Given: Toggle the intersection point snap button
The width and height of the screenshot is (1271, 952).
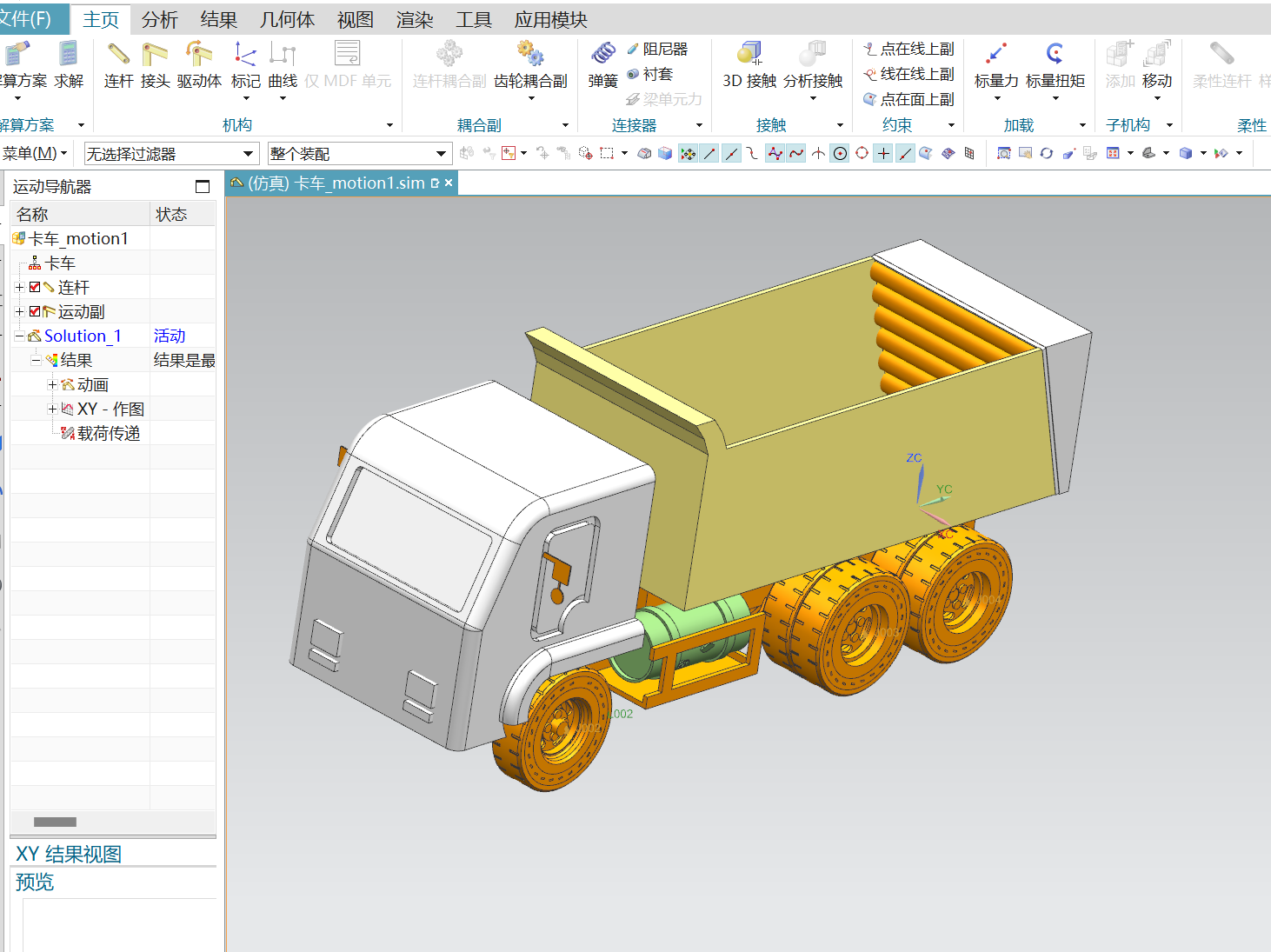Looking at the screenshot, I should coord(818,154).
